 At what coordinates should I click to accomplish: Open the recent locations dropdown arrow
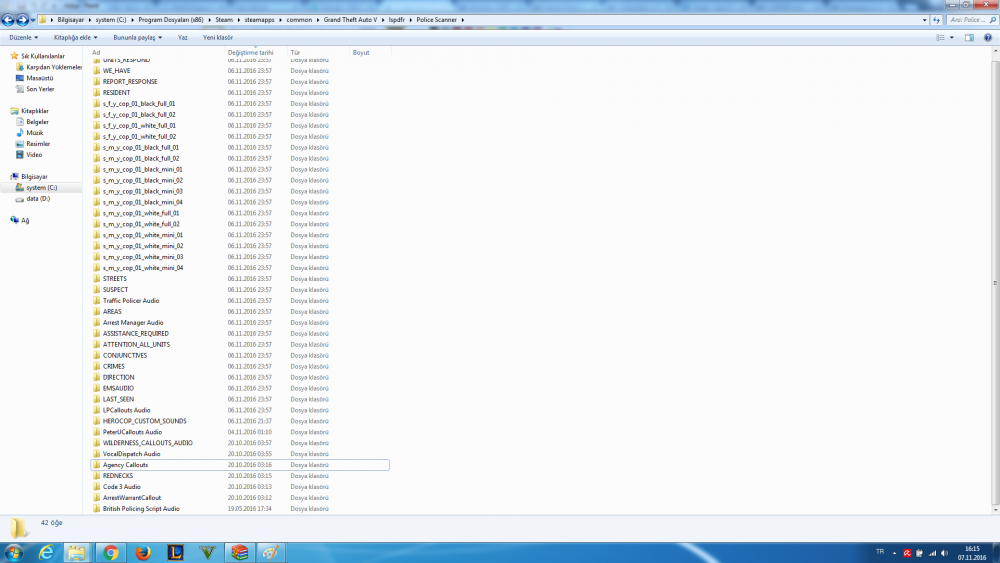point(33,20)
